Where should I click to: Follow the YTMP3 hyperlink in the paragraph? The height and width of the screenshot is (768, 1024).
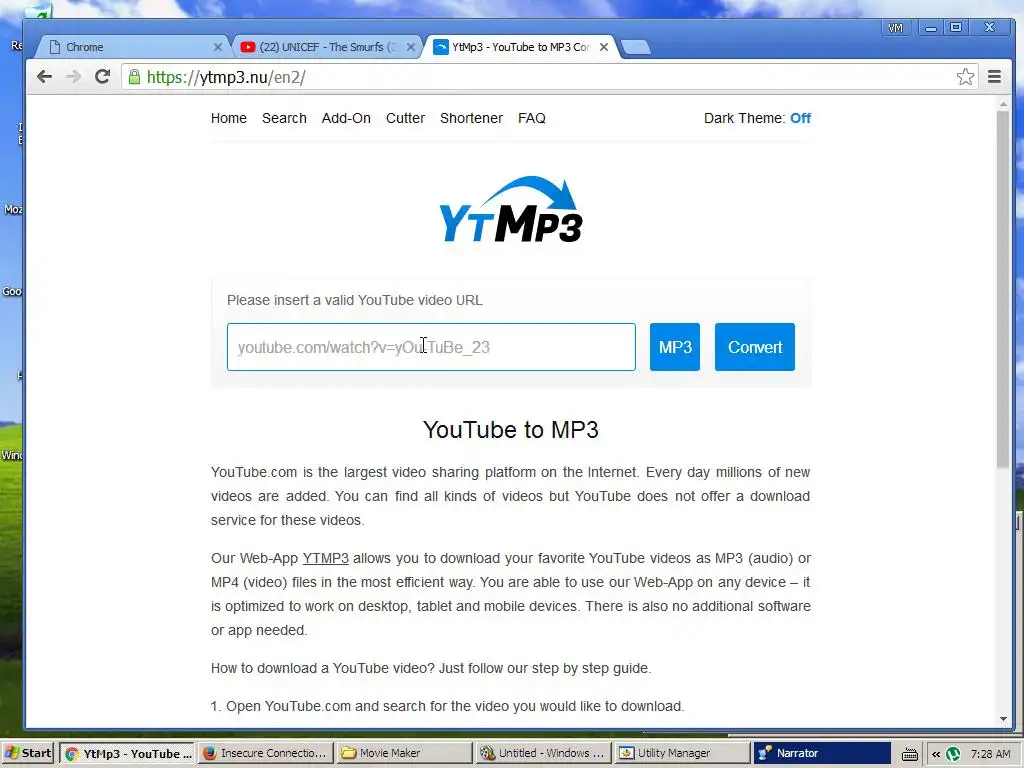[x=325, y=558]
